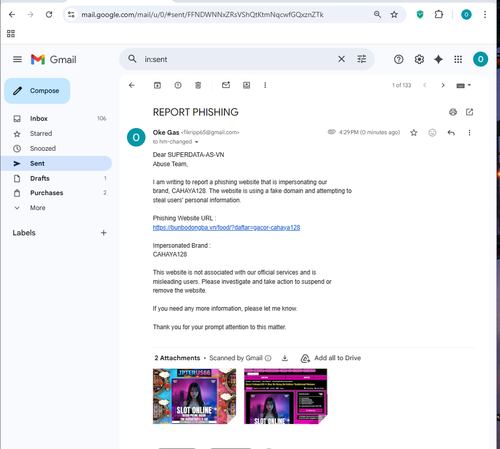Open Google account avatar

pyautogui.click(x=480, y=59)
